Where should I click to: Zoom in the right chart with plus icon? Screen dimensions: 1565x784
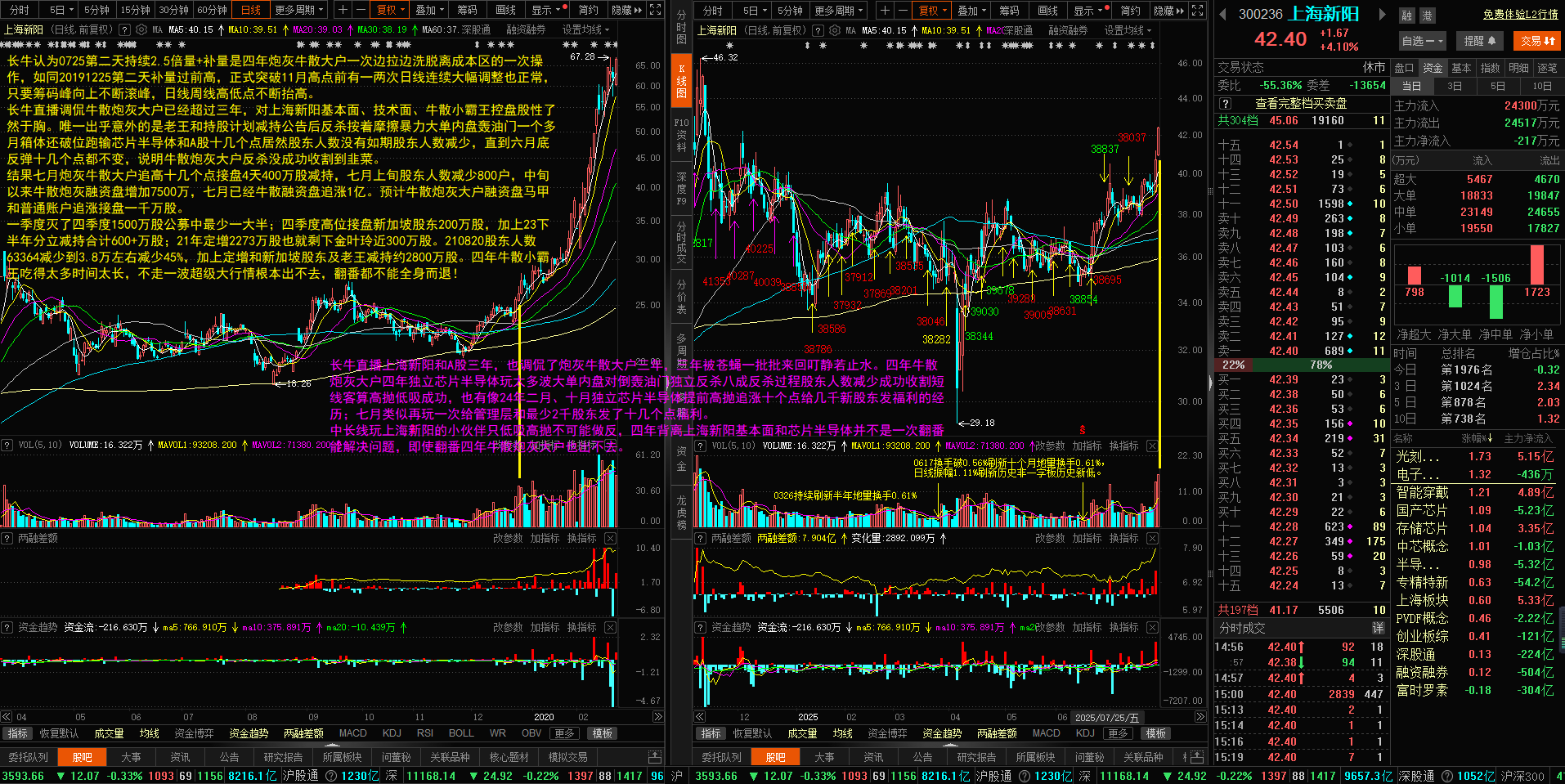tap(885, 10)
